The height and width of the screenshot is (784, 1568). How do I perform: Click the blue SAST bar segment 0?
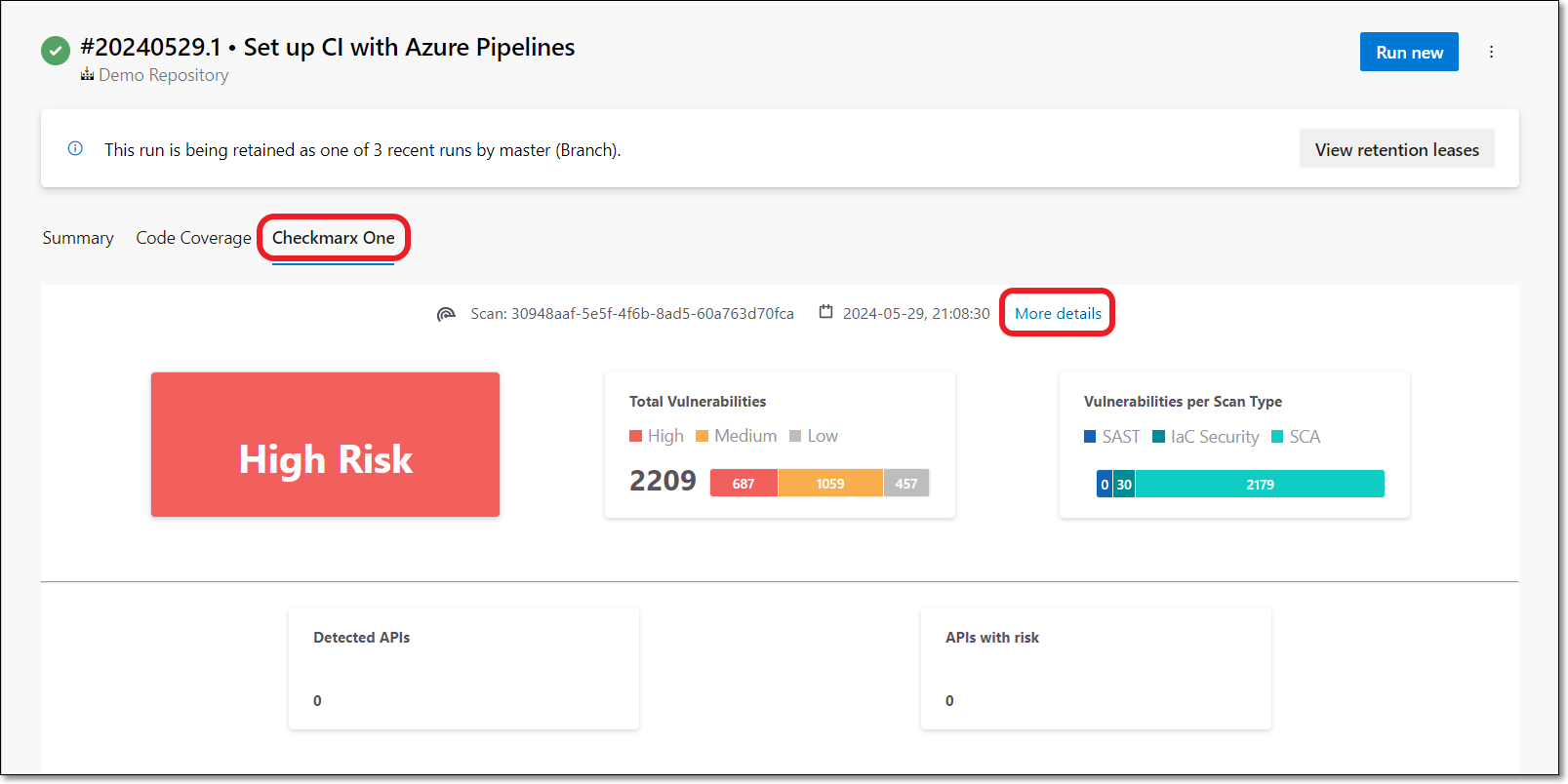click(1105, 484)
